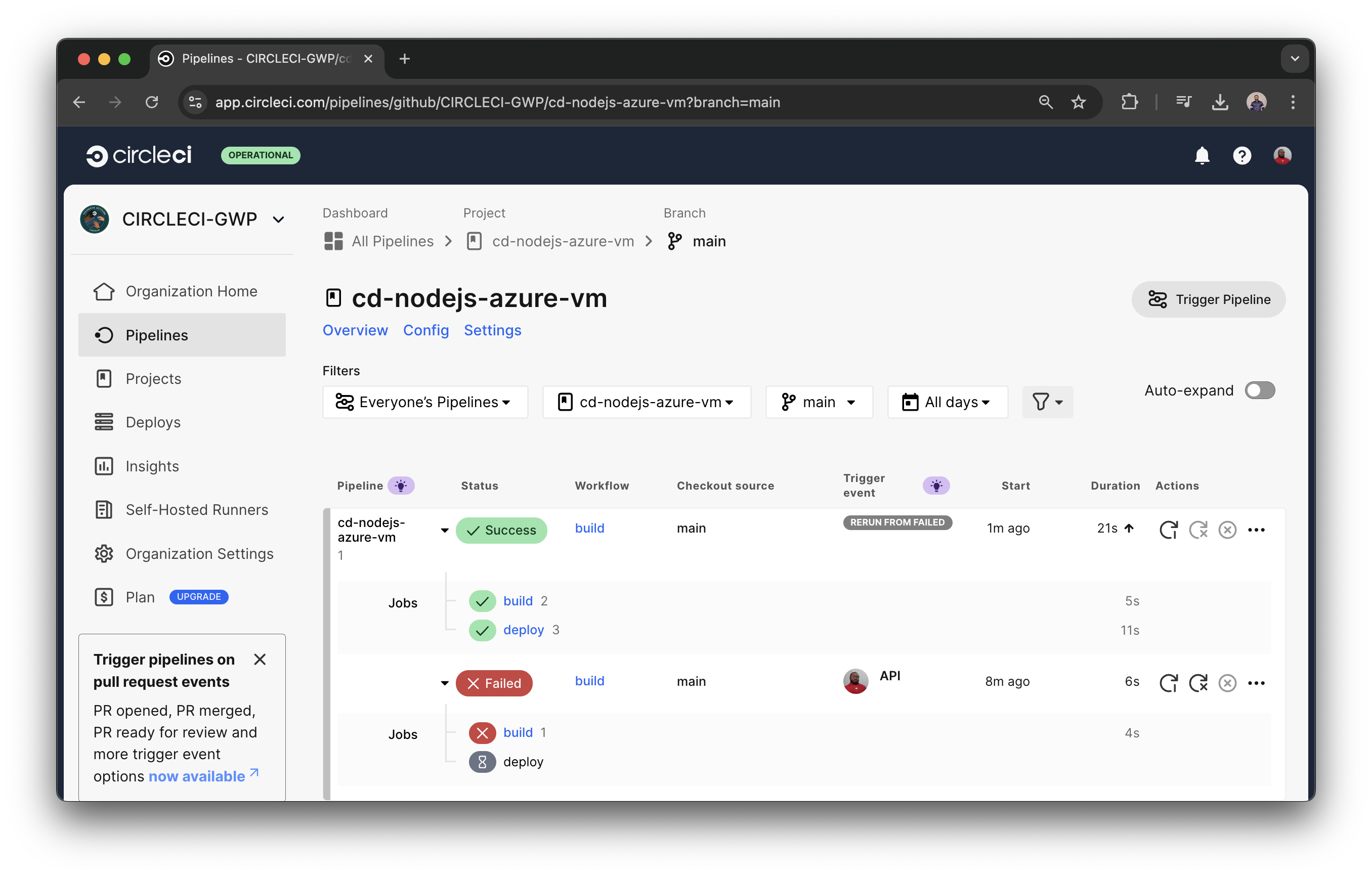Dismiss the pull request events promo
1372x876 pixels.
coord(261,659)
